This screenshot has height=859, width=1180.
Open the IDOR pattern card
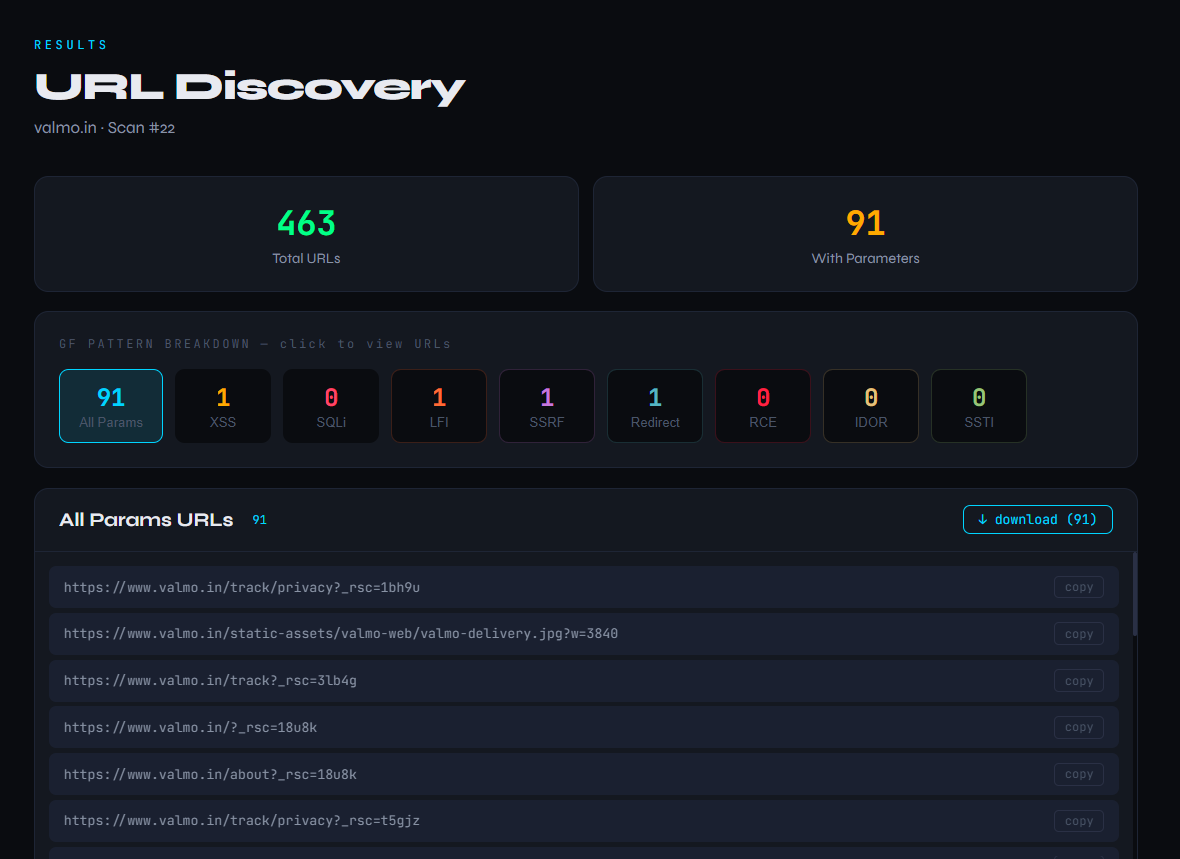(871, 406)
